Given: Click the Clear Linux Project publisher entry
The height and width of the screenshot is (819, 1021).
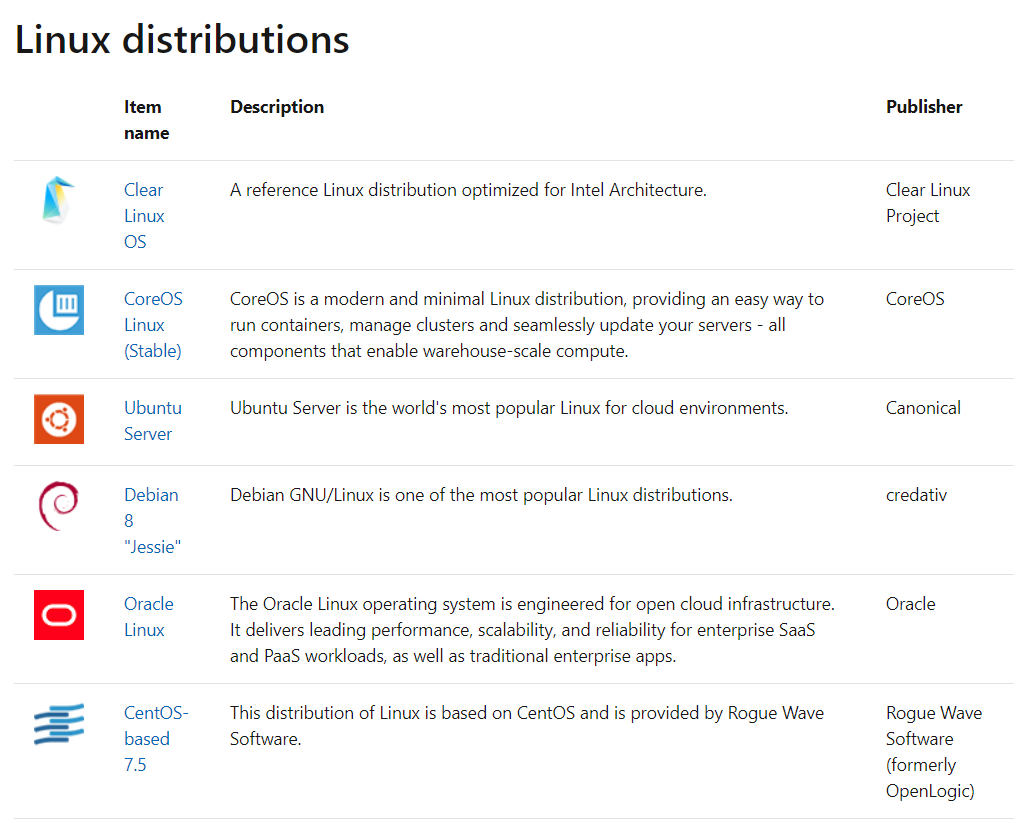Looking at the screenshot, I should pos(927,202).
